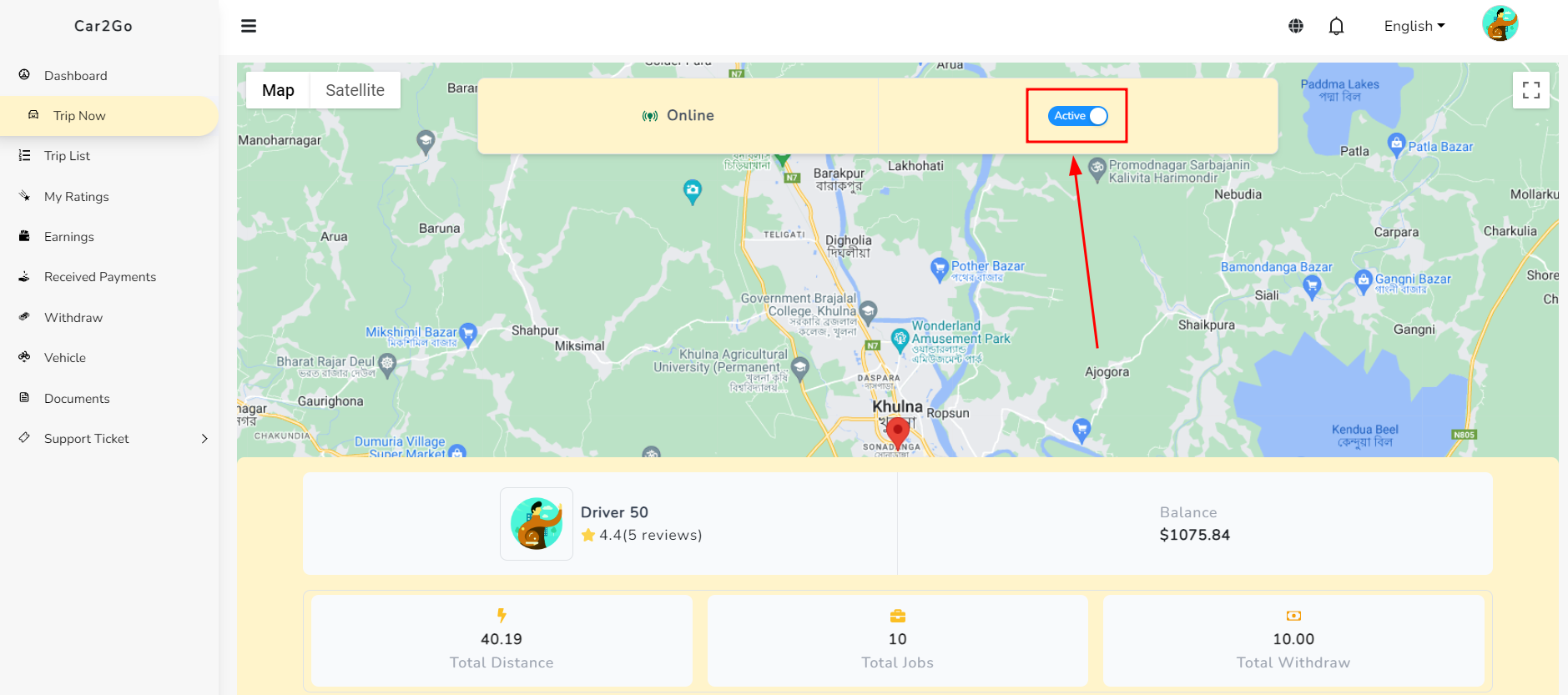Open the English language dropdown

[x=1414, y=26]
